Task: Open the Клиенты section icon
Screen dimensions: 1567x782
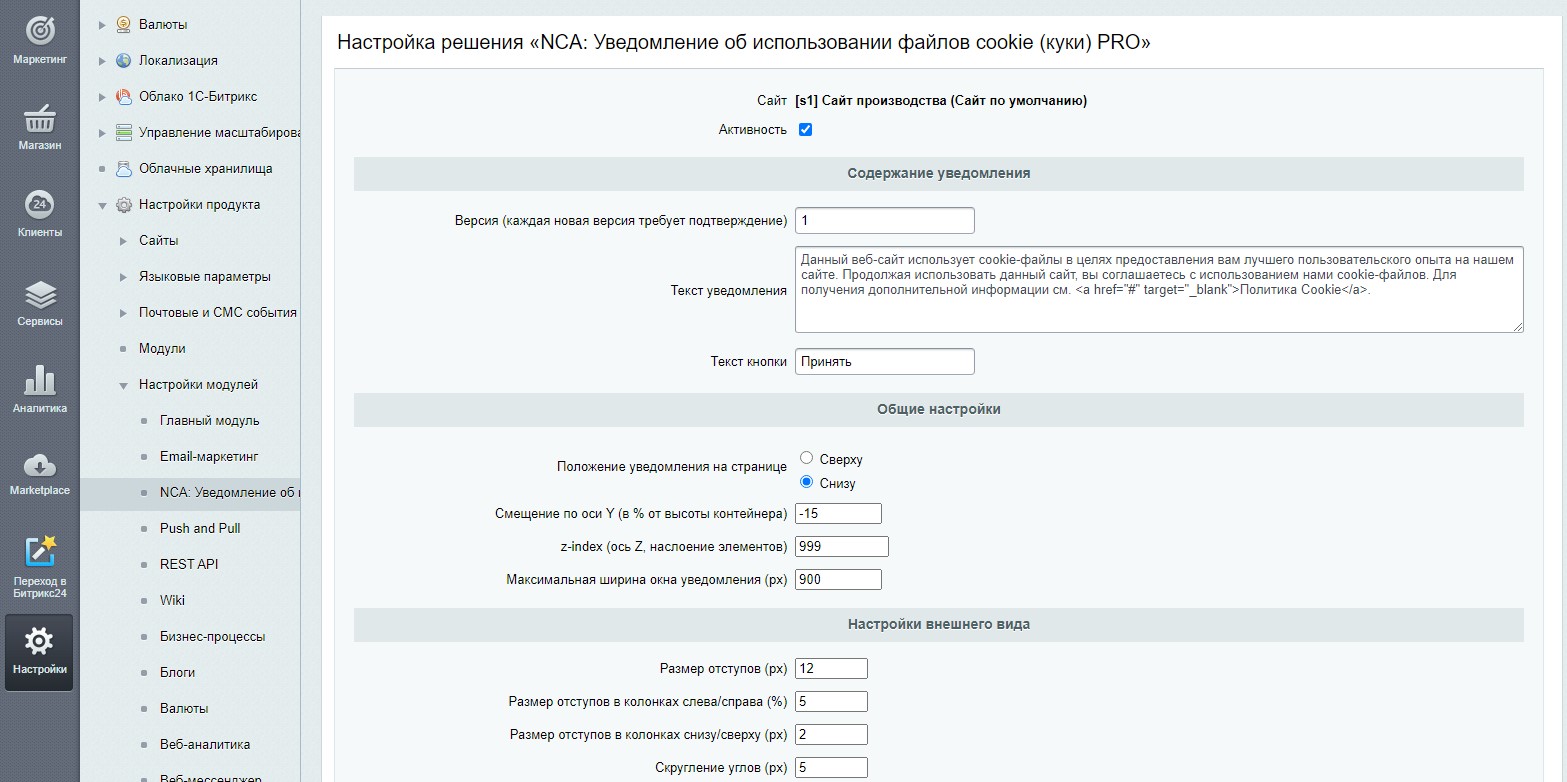Action: click(x=39, y=206)
